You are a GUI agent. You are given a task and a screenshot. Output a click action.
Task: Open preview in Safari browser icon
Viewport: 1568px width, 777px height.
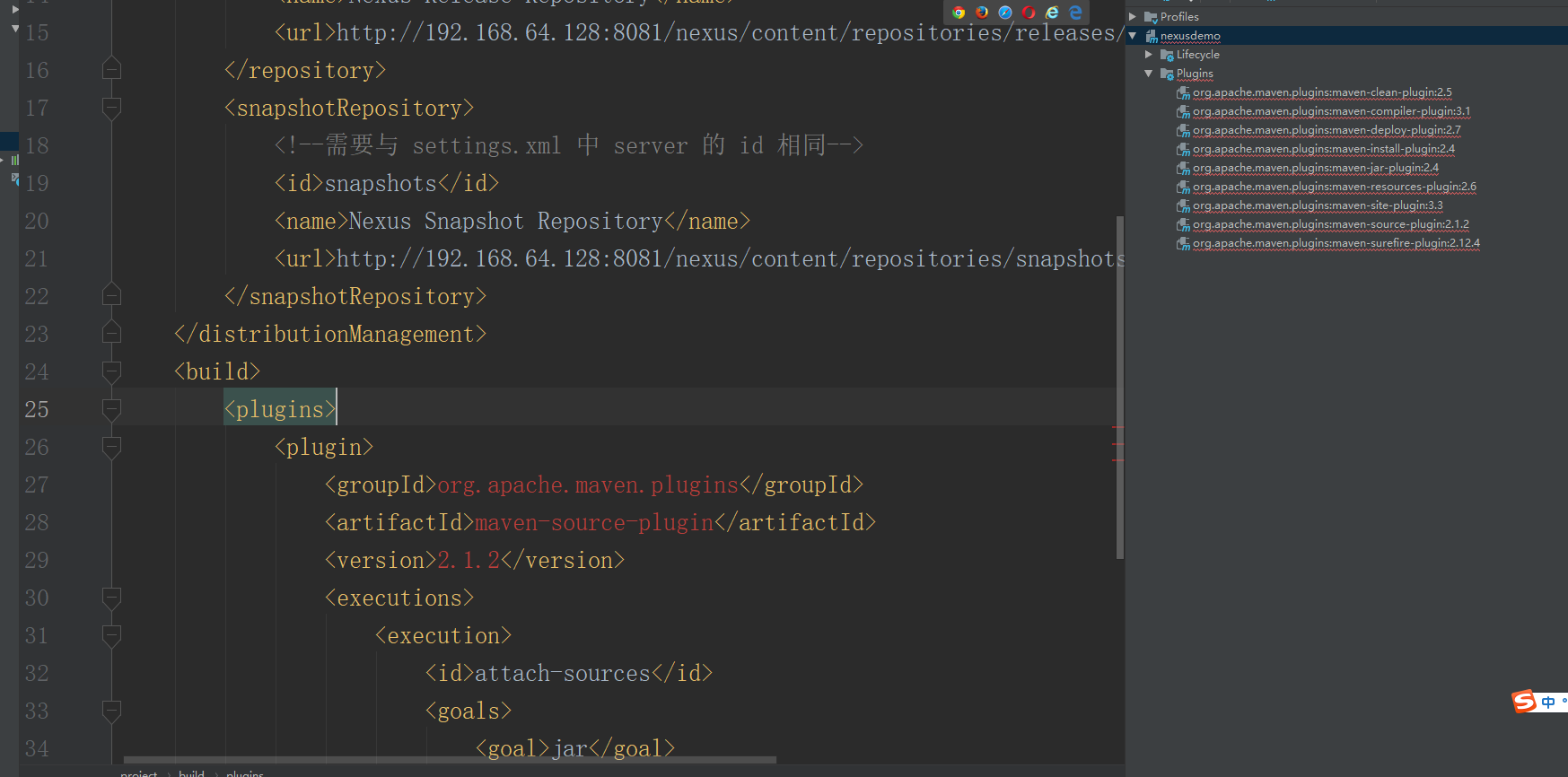click(1005, 13)
